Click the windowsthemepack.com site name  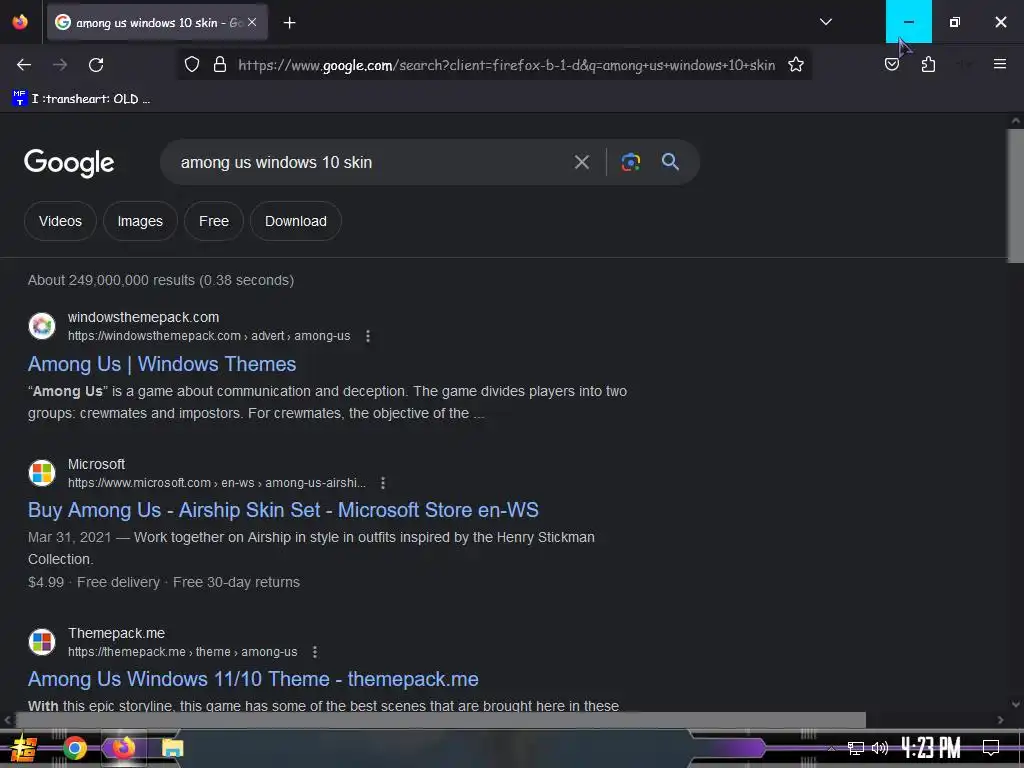pyautogui.click(x=143, y=317)
